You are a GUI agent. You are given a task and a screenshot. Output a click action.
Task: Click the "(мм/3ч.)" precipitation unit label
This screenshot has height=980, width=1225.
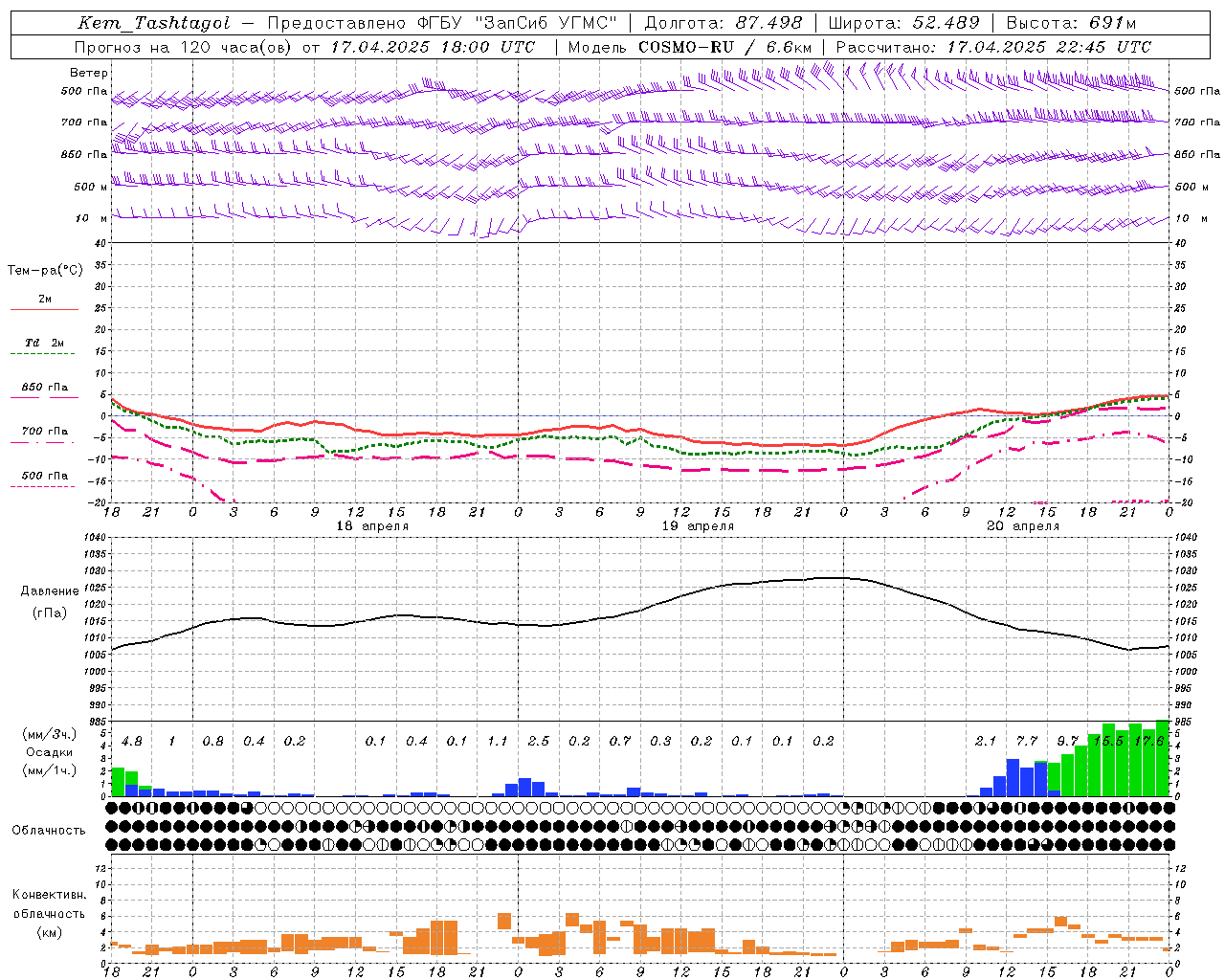point(50,734)
